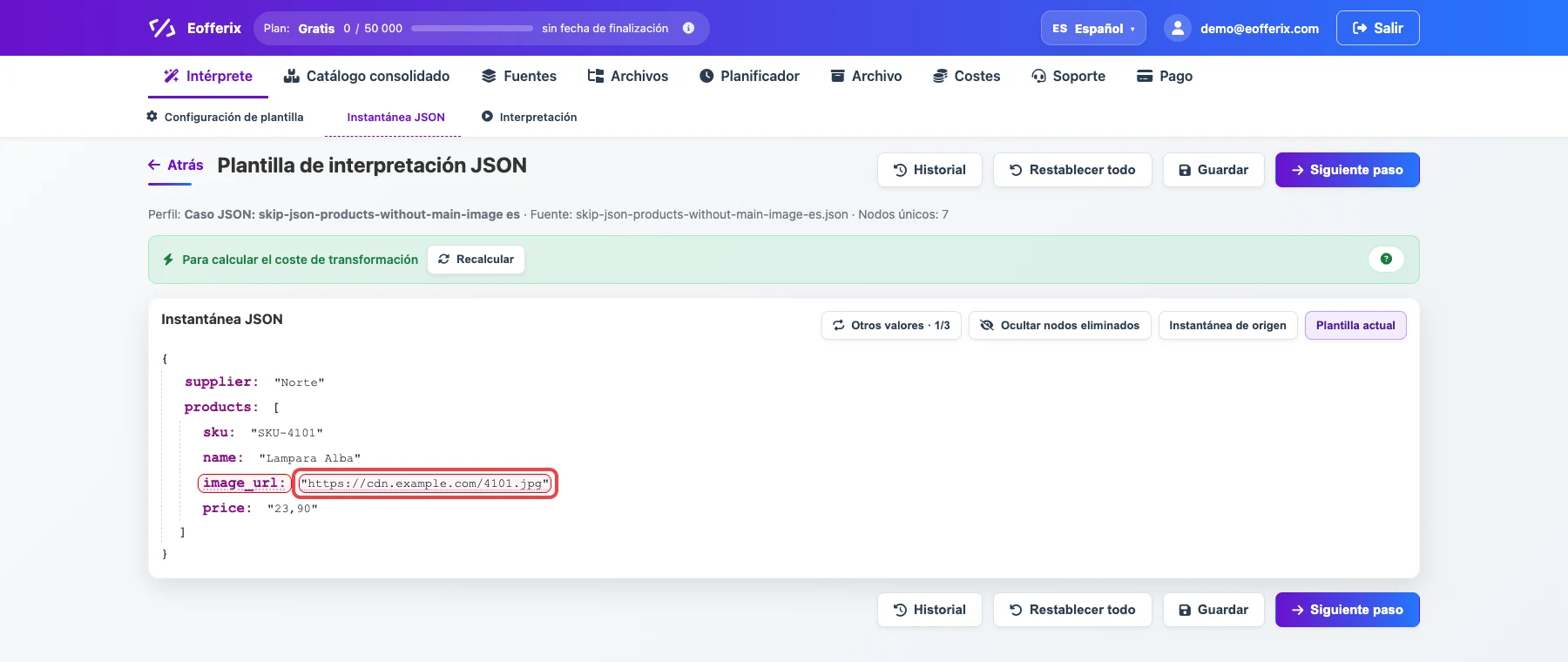Select the sku key node

(x=219, y=433)
